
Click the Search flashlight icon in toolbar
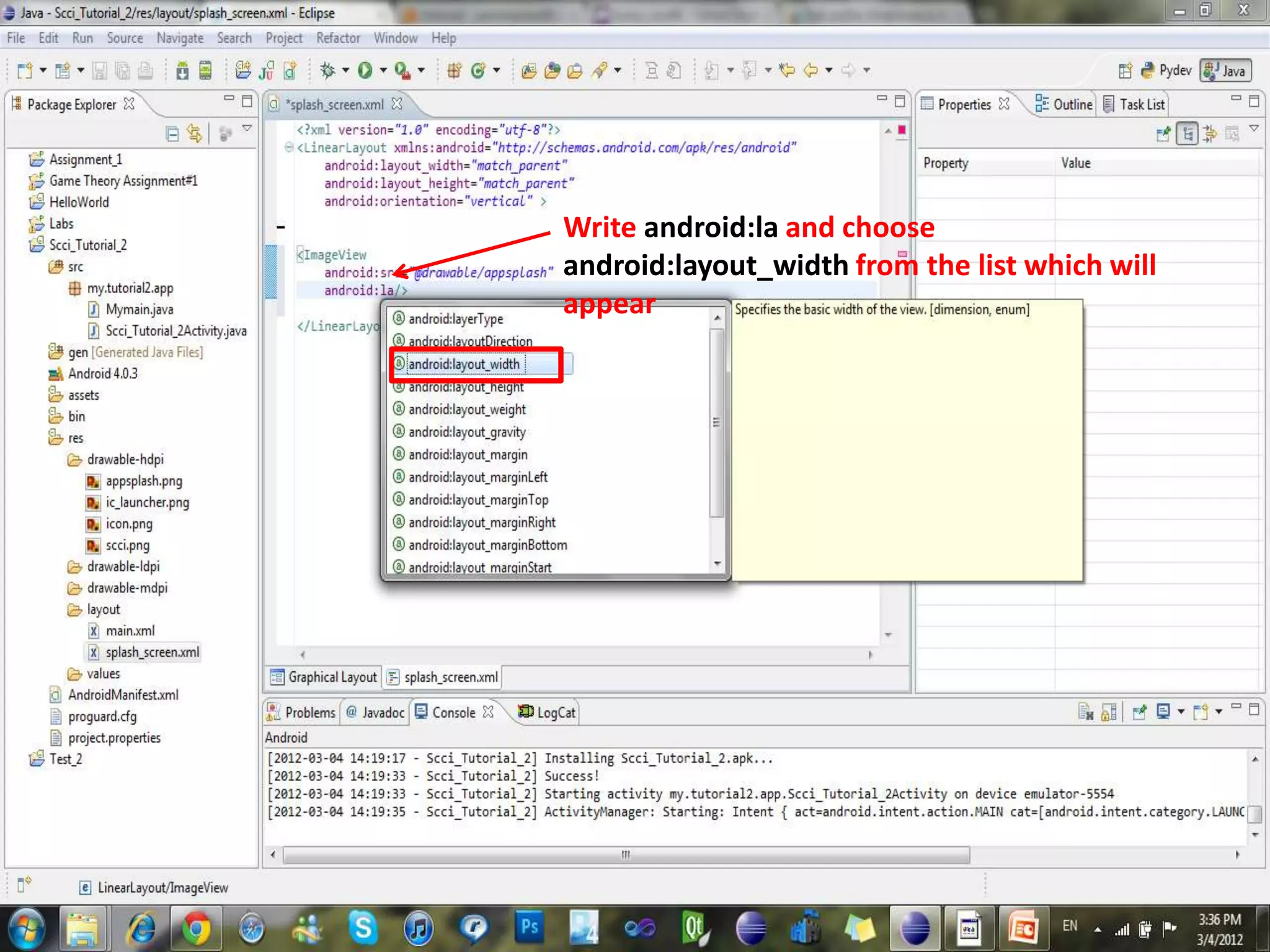coord(599,71)
